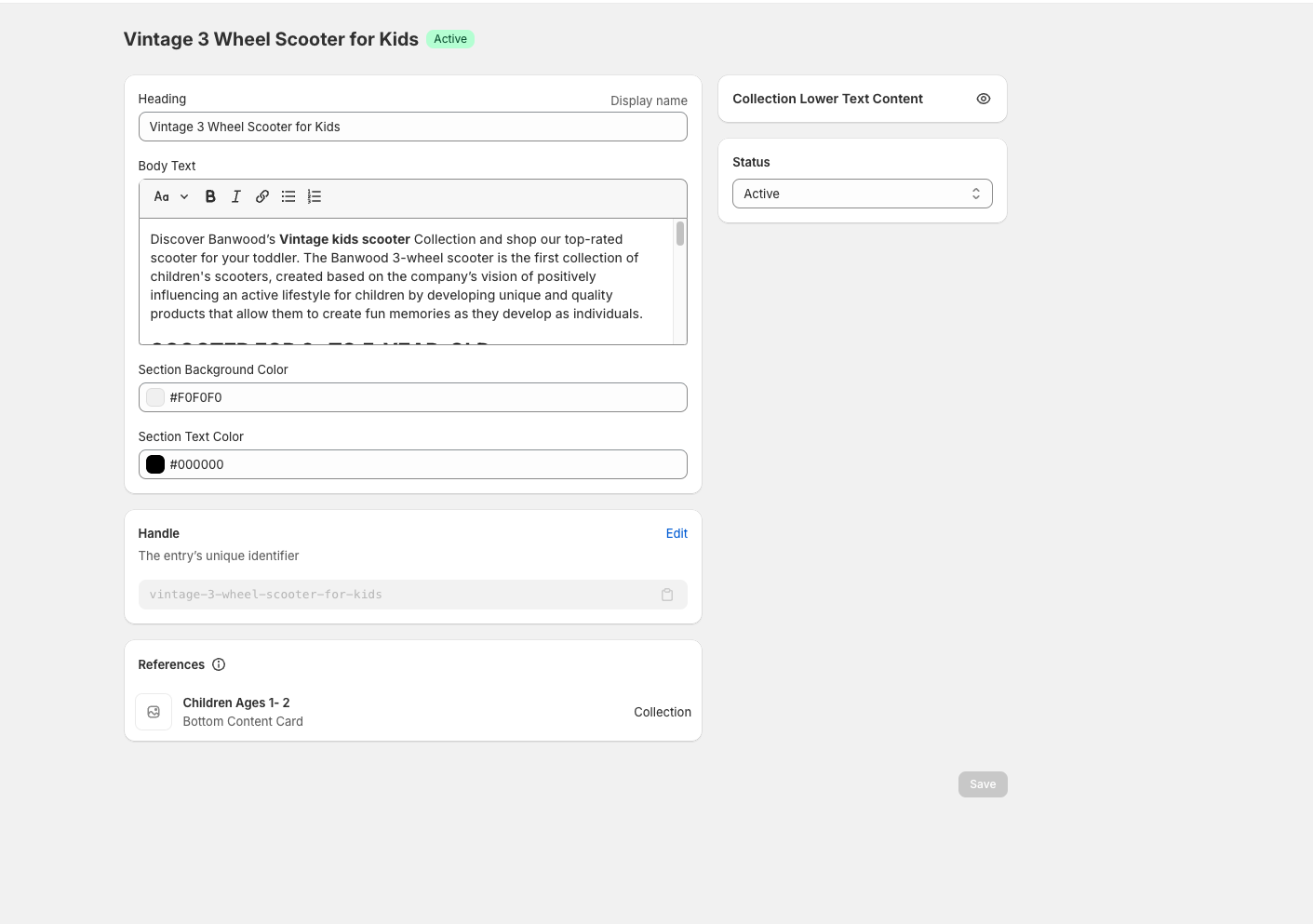Open the Children Ages 1- 2 reference
Viewport: 1313px width, 924px height.
point(236,703)
